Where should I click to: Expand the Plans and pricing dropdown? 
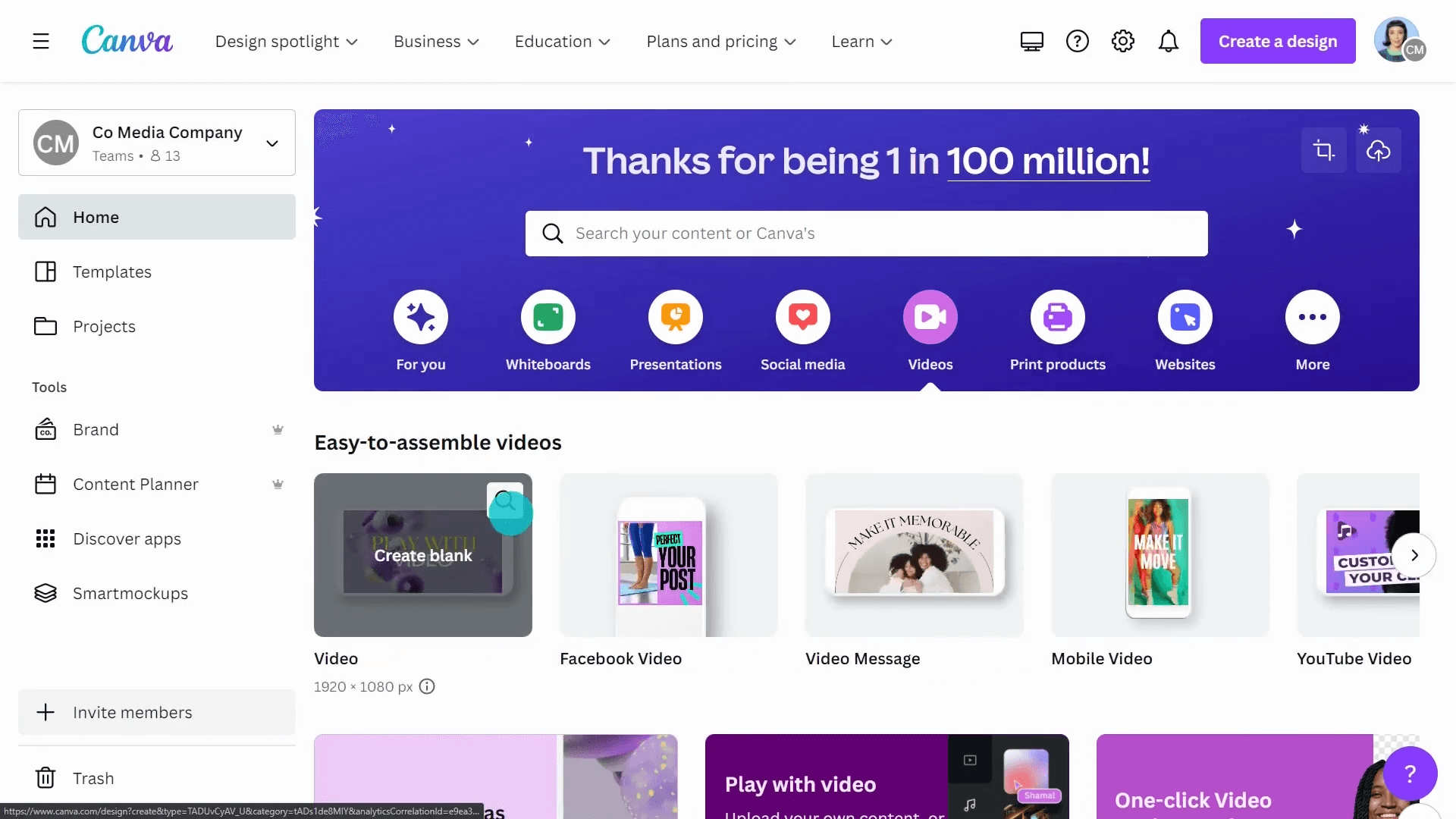point(720,42)
